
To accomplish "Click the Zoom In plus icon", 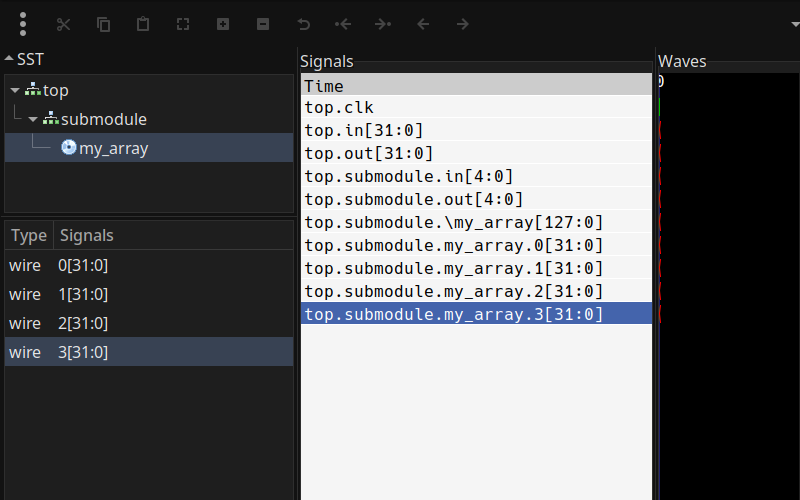I will coord(223,24).
